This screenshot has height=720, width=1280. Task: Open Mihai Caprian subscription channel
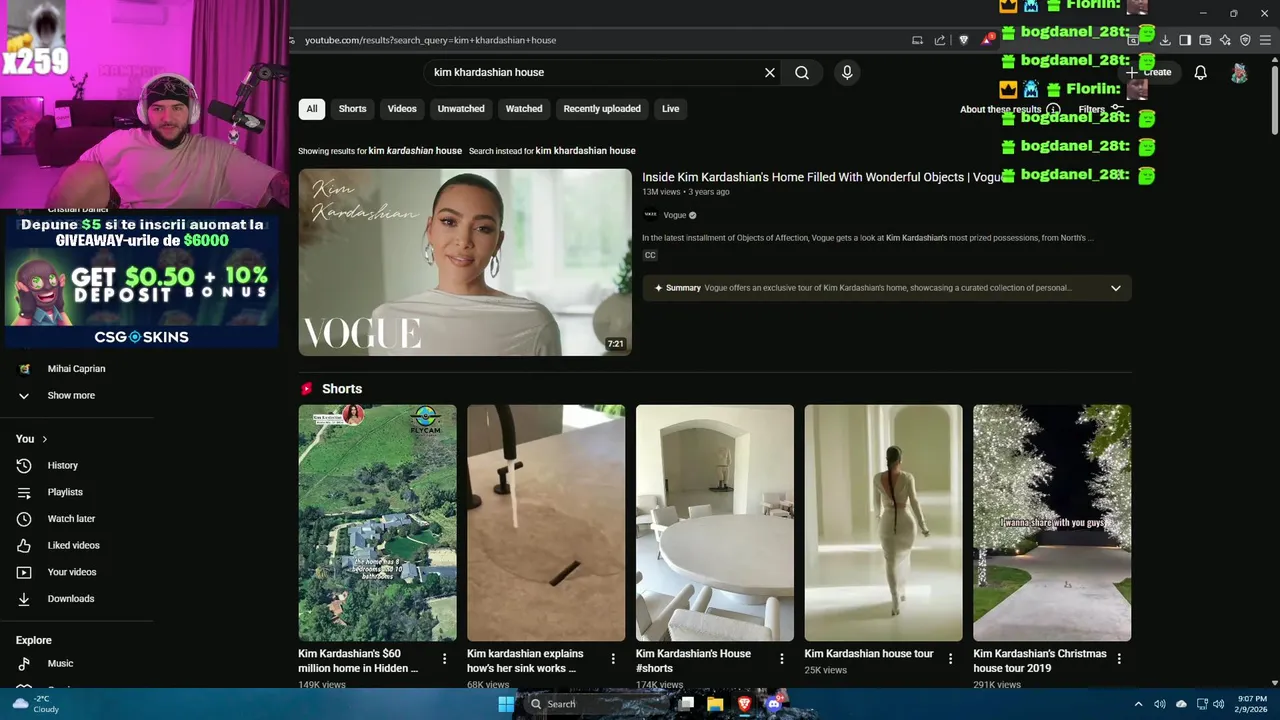pos(77,369)
